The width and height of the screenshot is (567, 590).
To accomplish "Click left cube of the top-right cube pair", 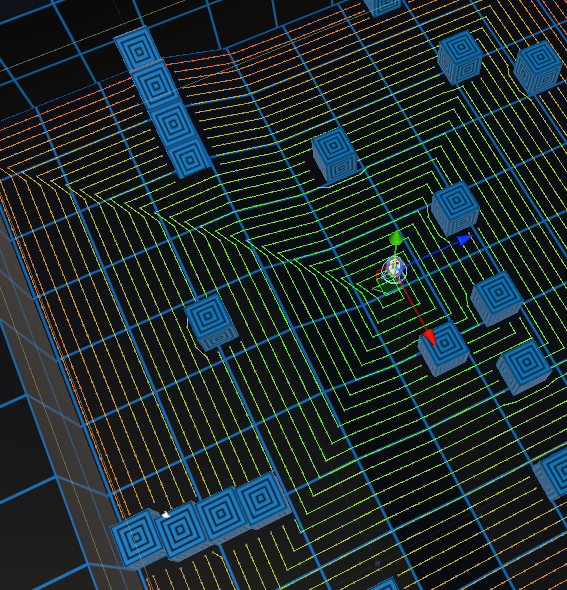I will (x=460, y=57).
